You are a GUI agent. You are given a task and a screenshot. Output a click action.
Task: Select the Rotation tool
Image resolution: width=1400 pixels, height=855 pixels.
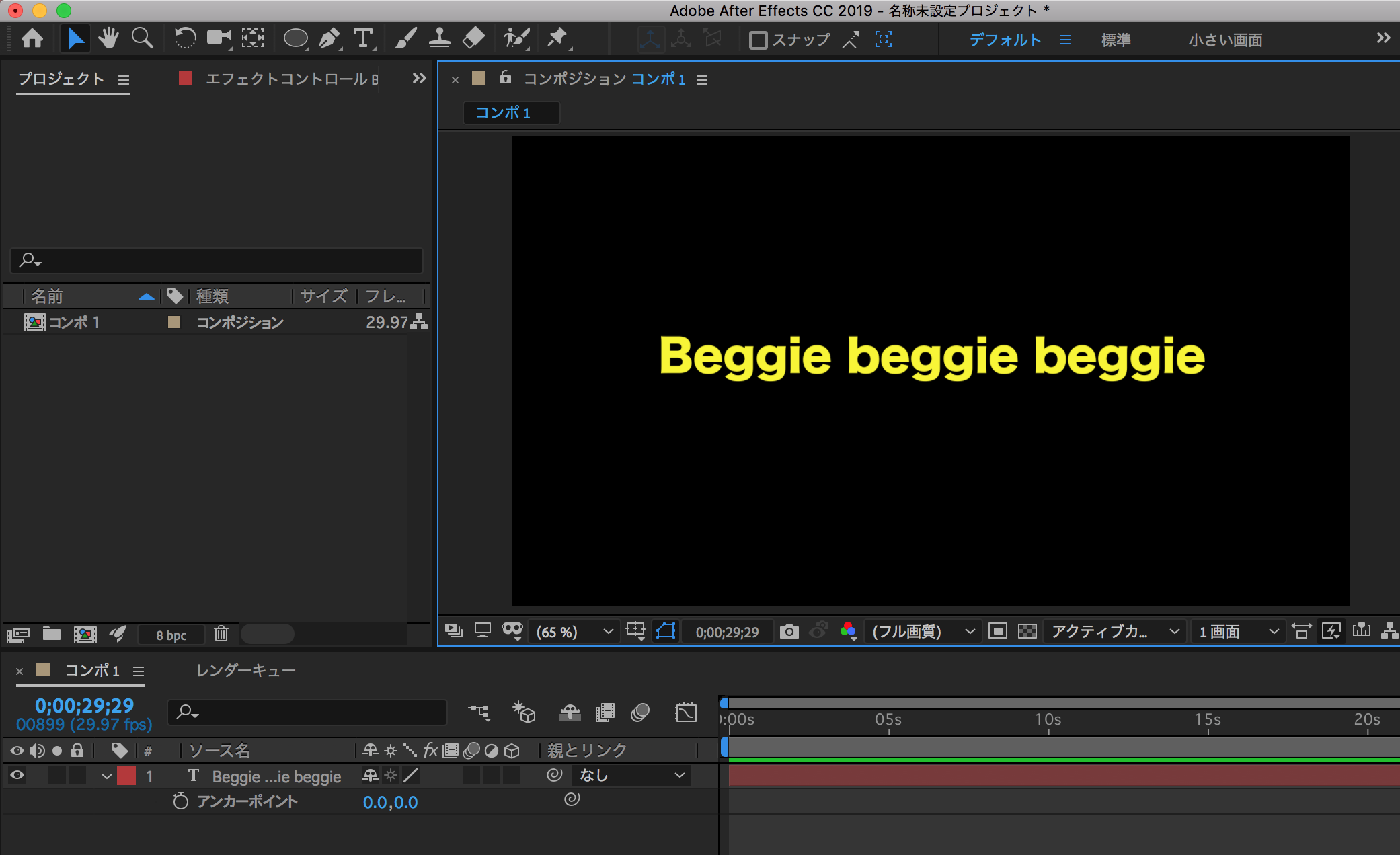(x=184, y=38)
